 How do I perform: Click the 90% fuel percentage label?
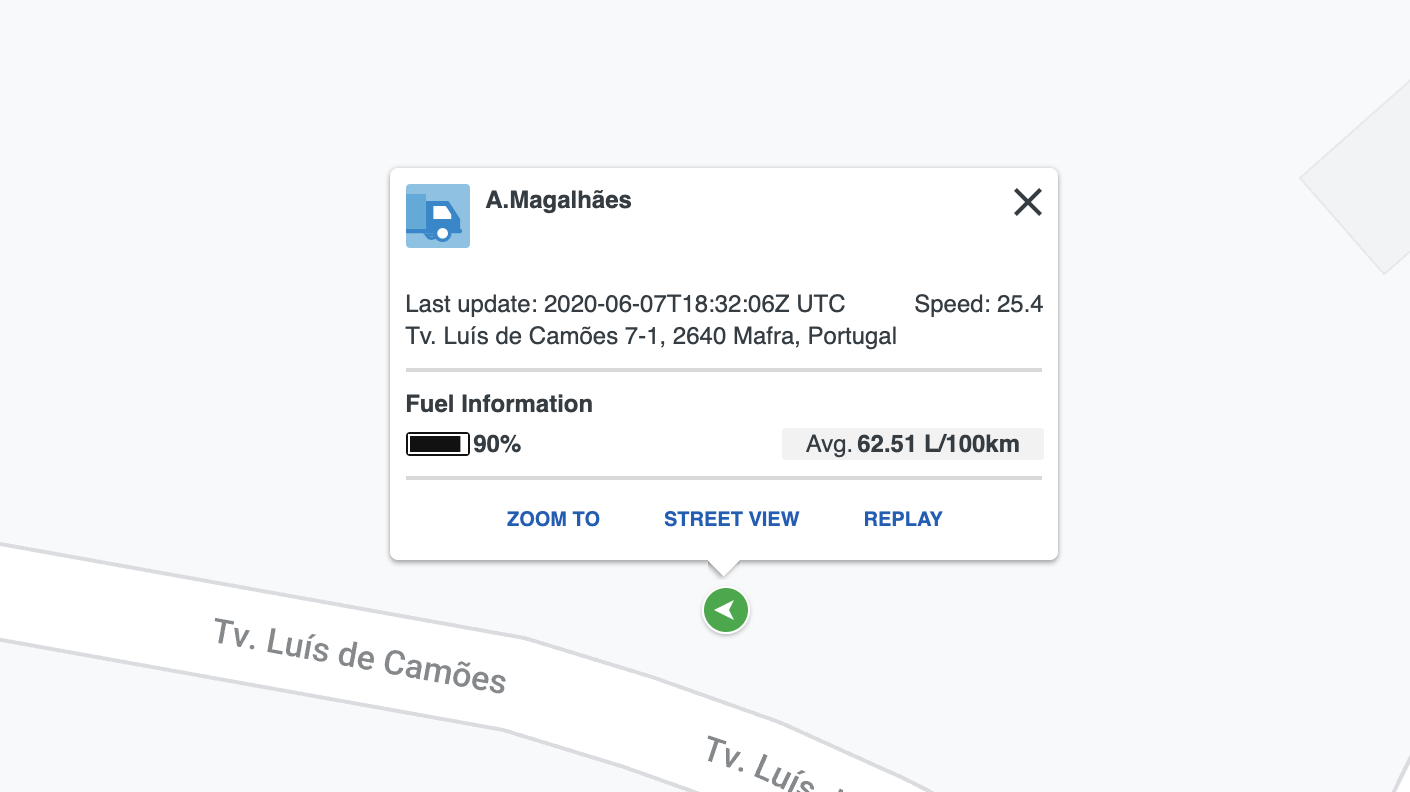pos(497,444)
